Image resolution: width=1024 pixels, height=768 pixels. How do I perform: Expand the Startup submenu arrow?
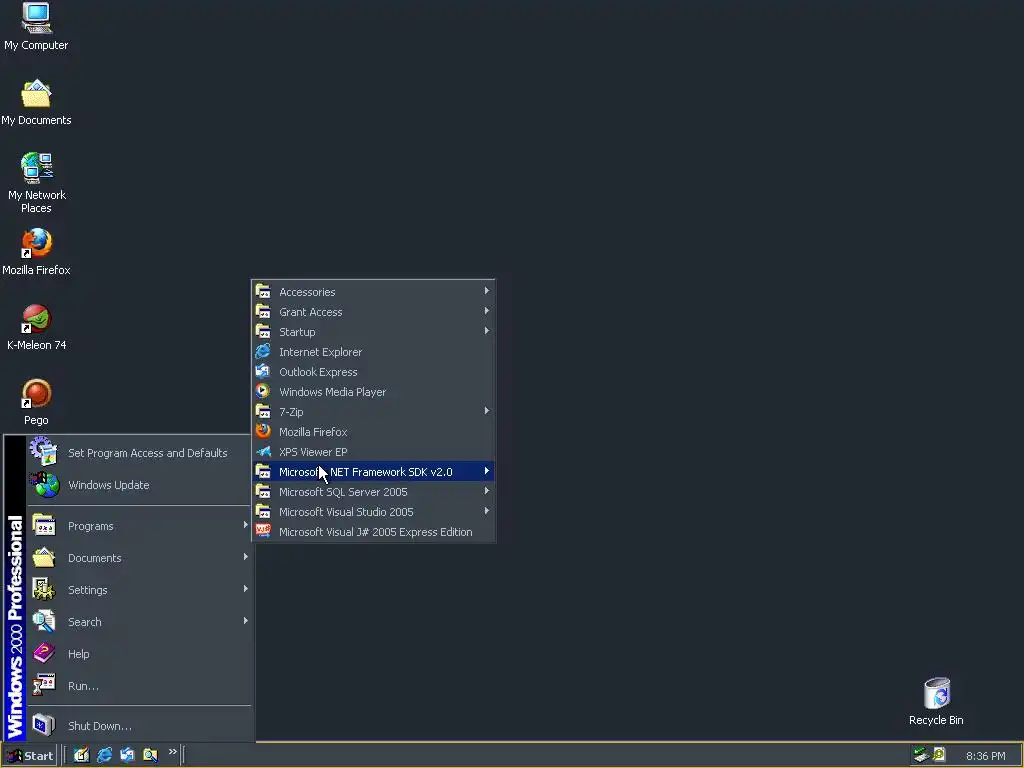(x=487, y=331)
